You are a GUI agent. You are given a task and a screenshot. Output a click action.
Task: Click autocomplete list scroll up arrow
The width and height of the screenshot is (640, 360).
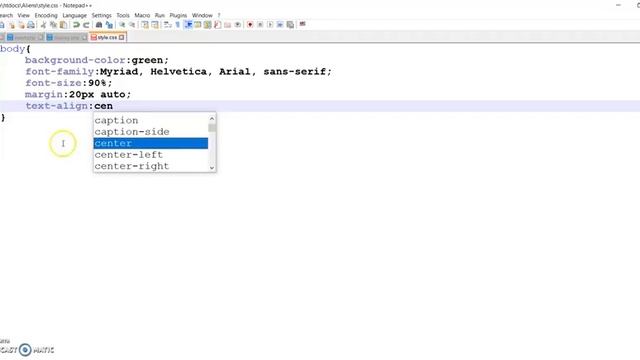(x=212, y=119)
